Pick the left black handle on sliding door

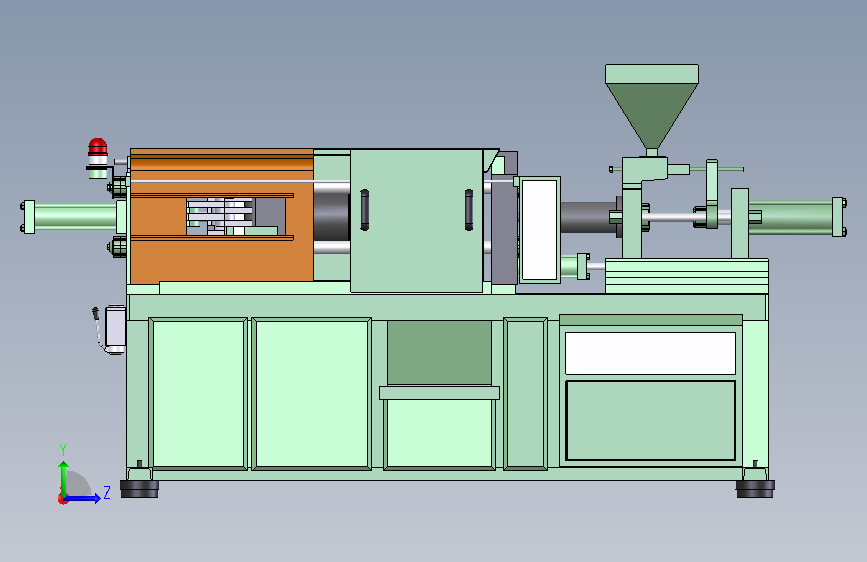364,210
